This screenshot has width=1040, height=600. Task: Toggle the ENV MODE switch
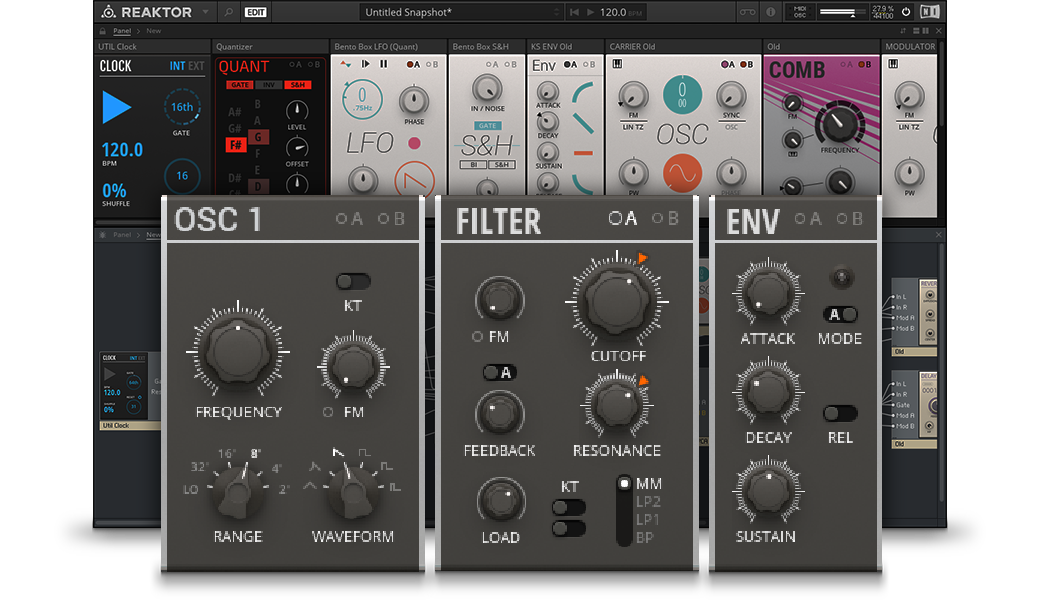click(840, 314)
